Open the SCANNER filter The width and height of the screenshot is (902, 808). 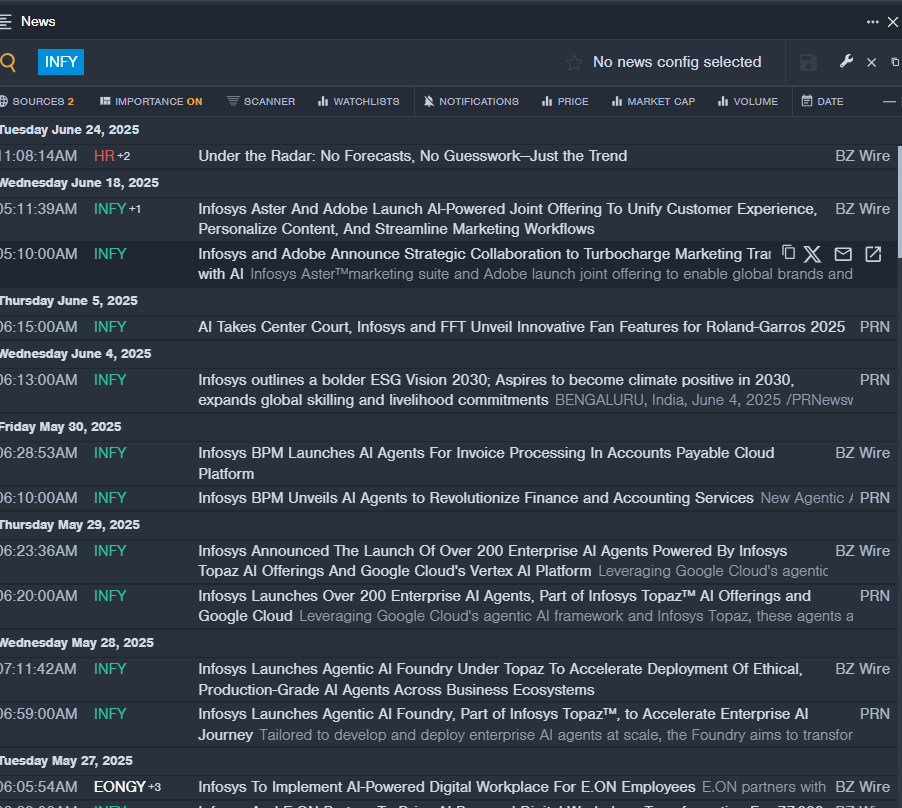pyautogui.click(x=261, y=101)
